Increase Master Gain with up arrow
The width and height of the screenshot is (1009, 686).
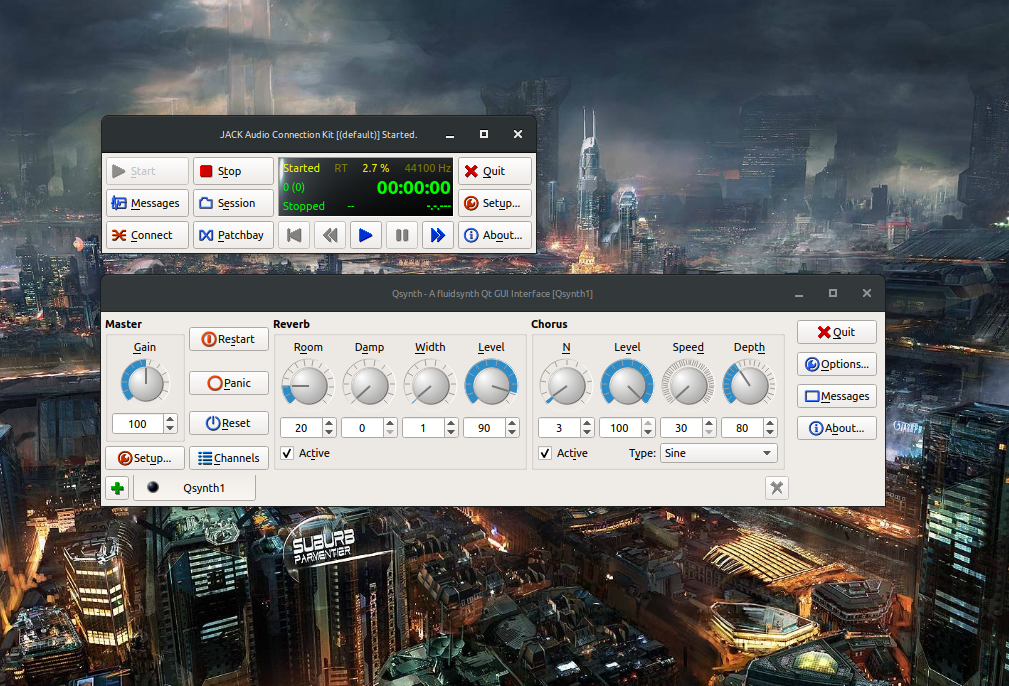(x=170, y=419)
